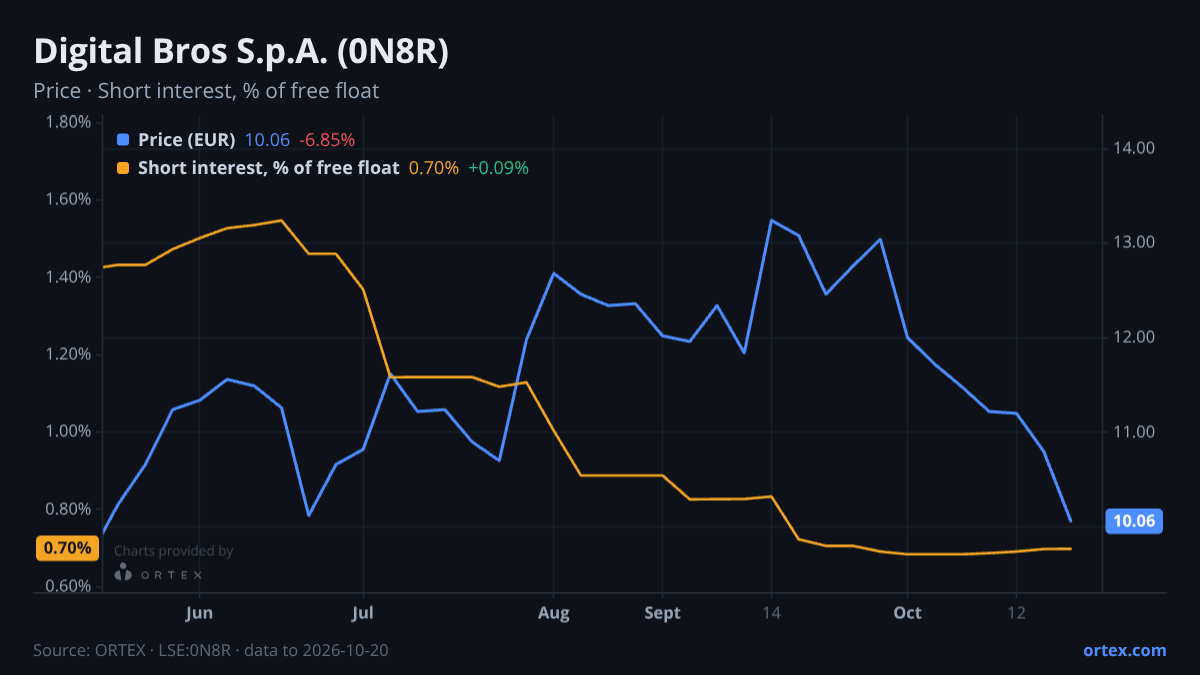Click the 0.60% left axis label
1200x675 pixels.
tap(68, 587)
